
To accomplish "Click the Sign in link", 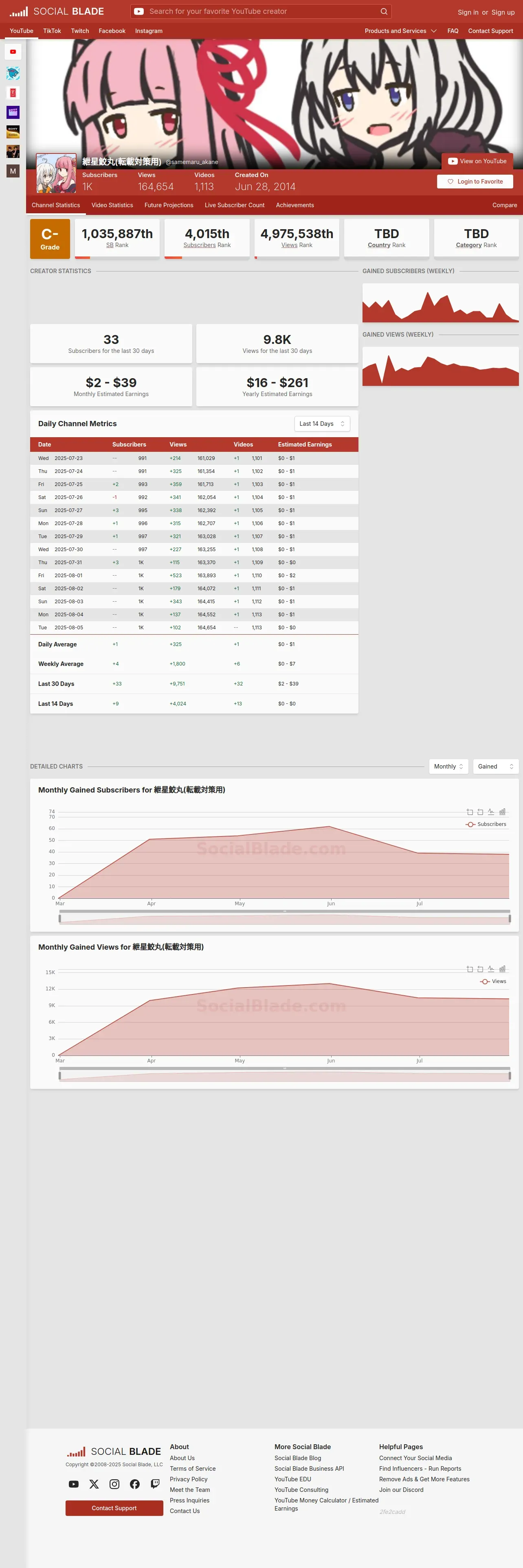I will pos(468,12).
